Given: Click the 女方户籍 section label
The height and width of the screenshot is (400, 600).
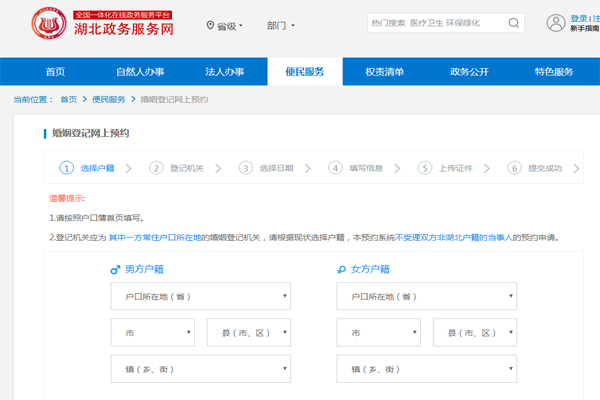Looking at the screenshot, I should point(370,269).
